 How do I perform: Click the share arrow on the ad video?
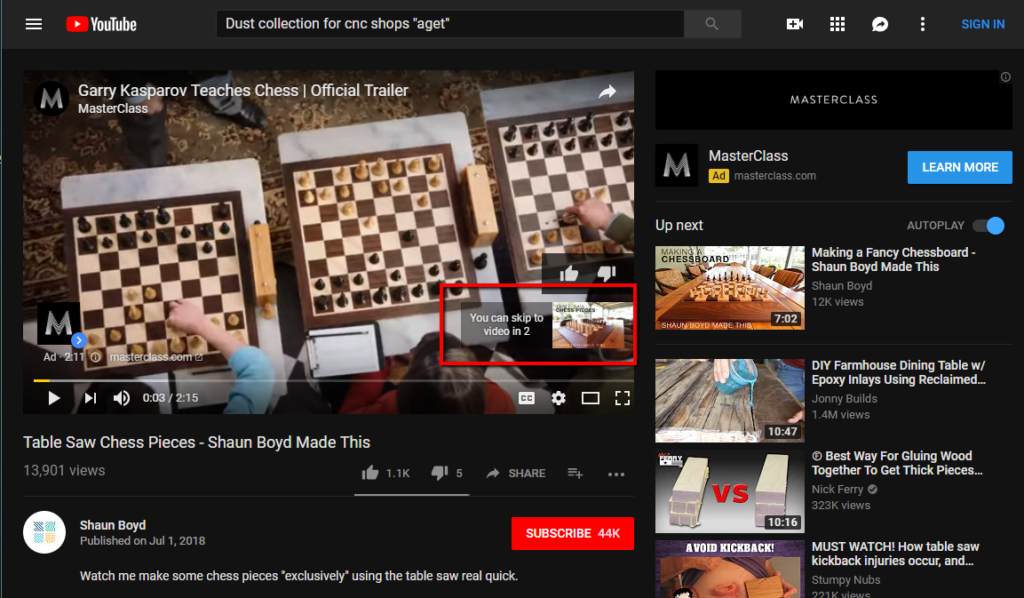607,92
